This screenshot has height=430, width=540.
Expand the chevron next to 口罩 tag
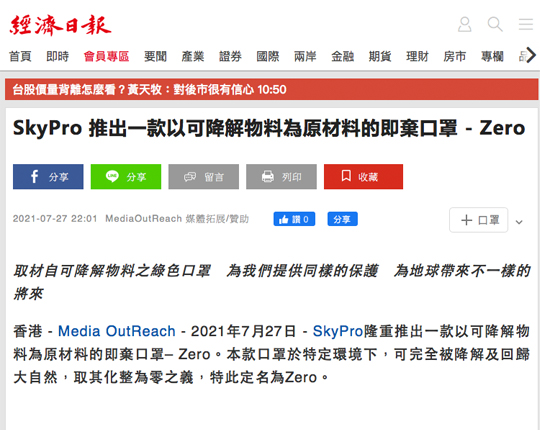[x=519, y=222]
